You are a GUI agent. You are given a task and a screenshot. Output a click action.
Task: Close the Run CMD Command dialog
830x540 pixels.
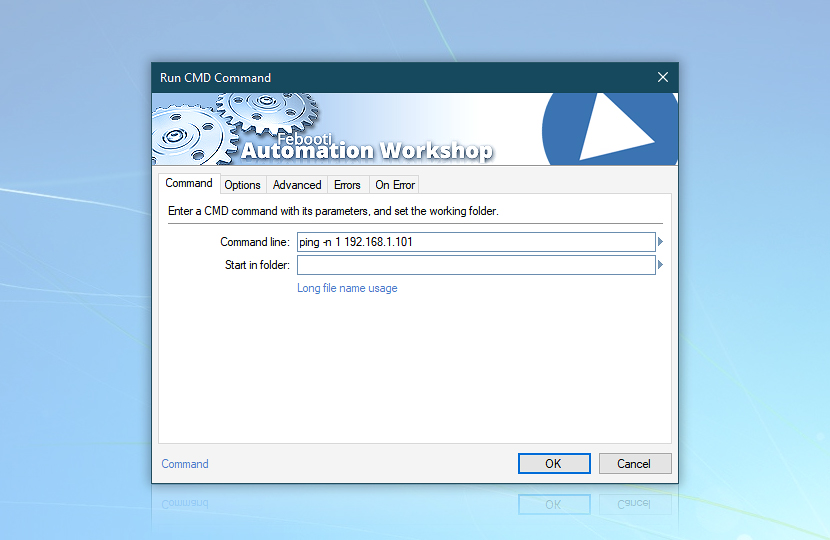[x=663, y=77]
